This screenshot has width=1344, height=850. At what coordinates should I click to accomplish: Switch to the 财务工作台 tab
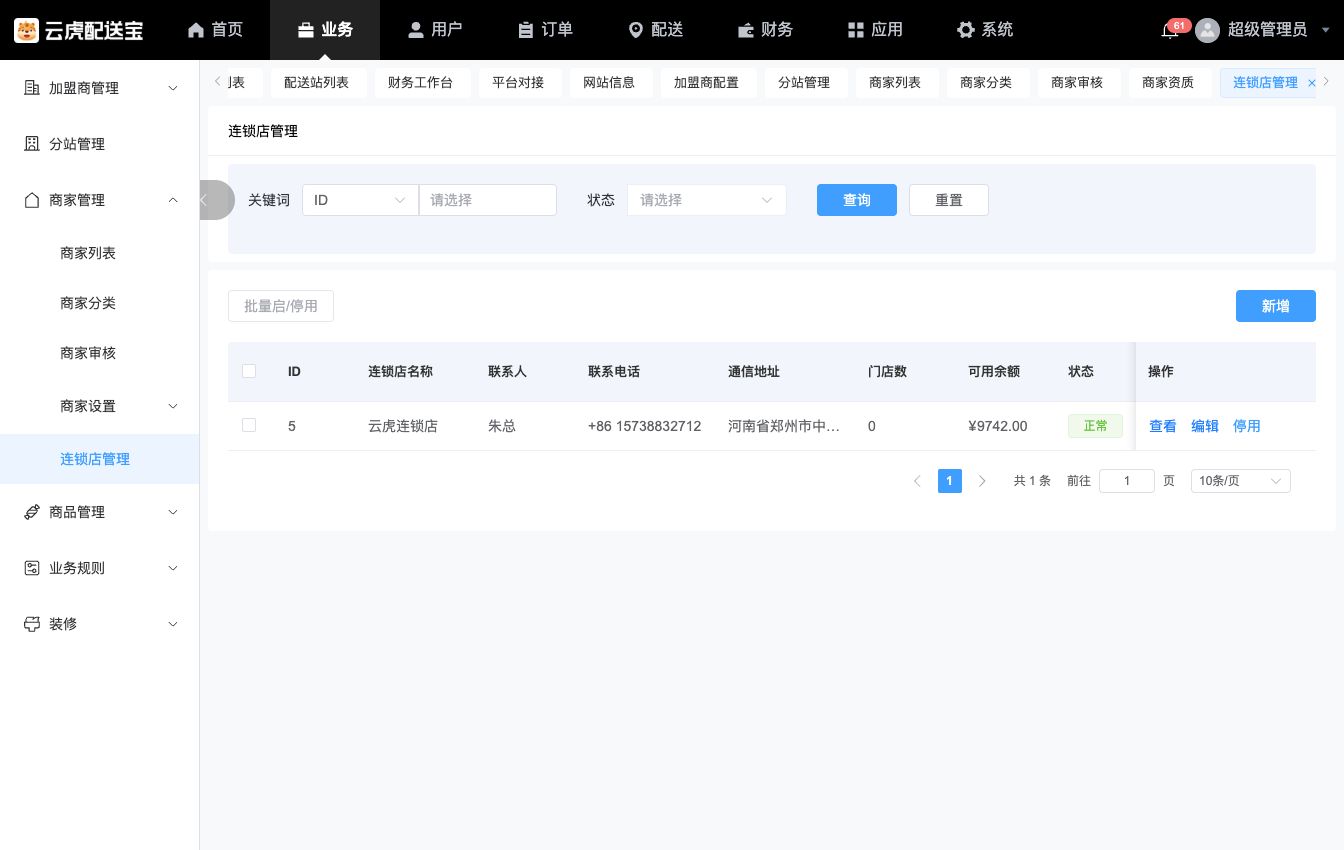[420, 83]
